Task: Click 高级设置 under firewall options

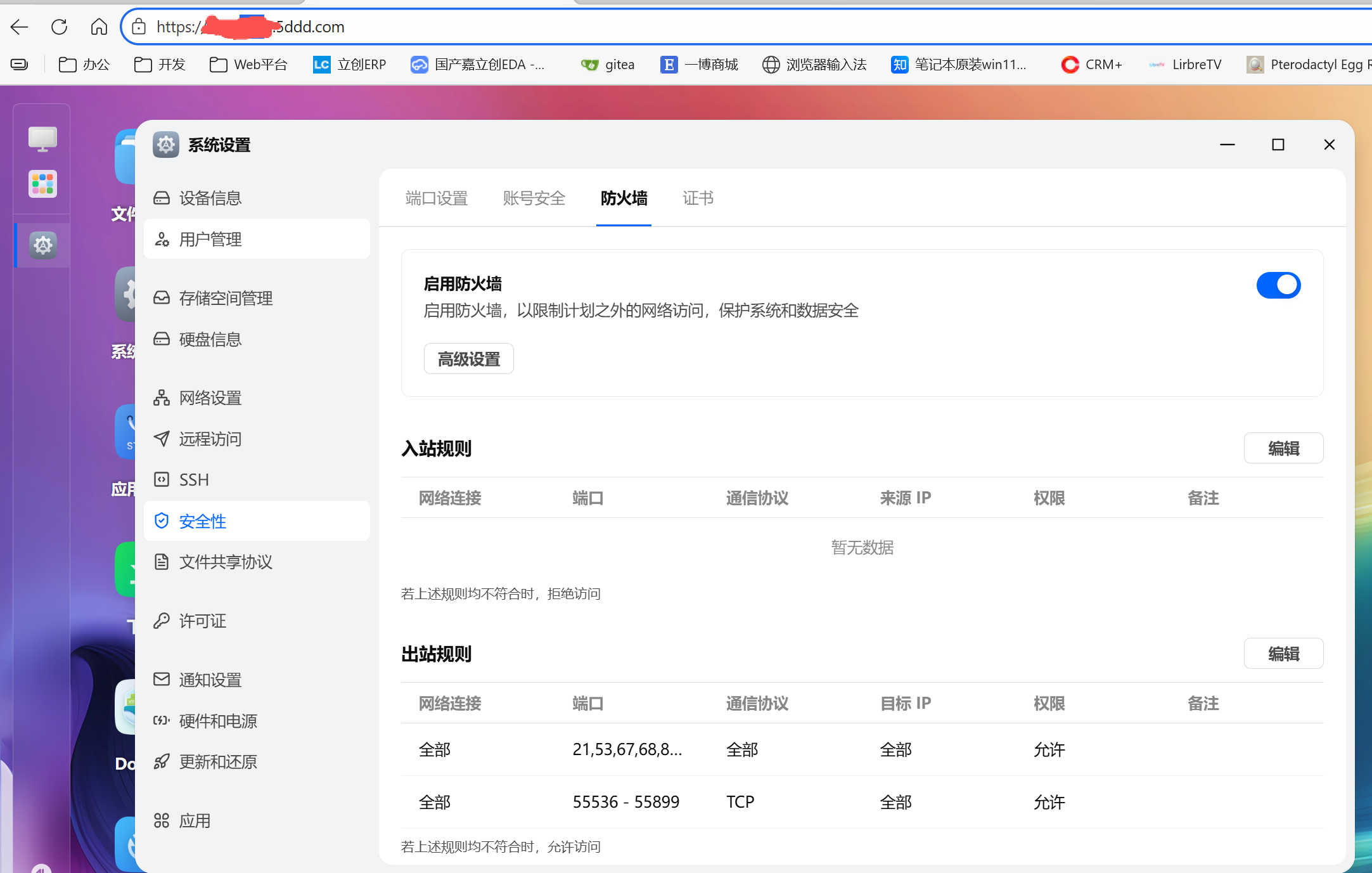Action: (x=468, y=358)
